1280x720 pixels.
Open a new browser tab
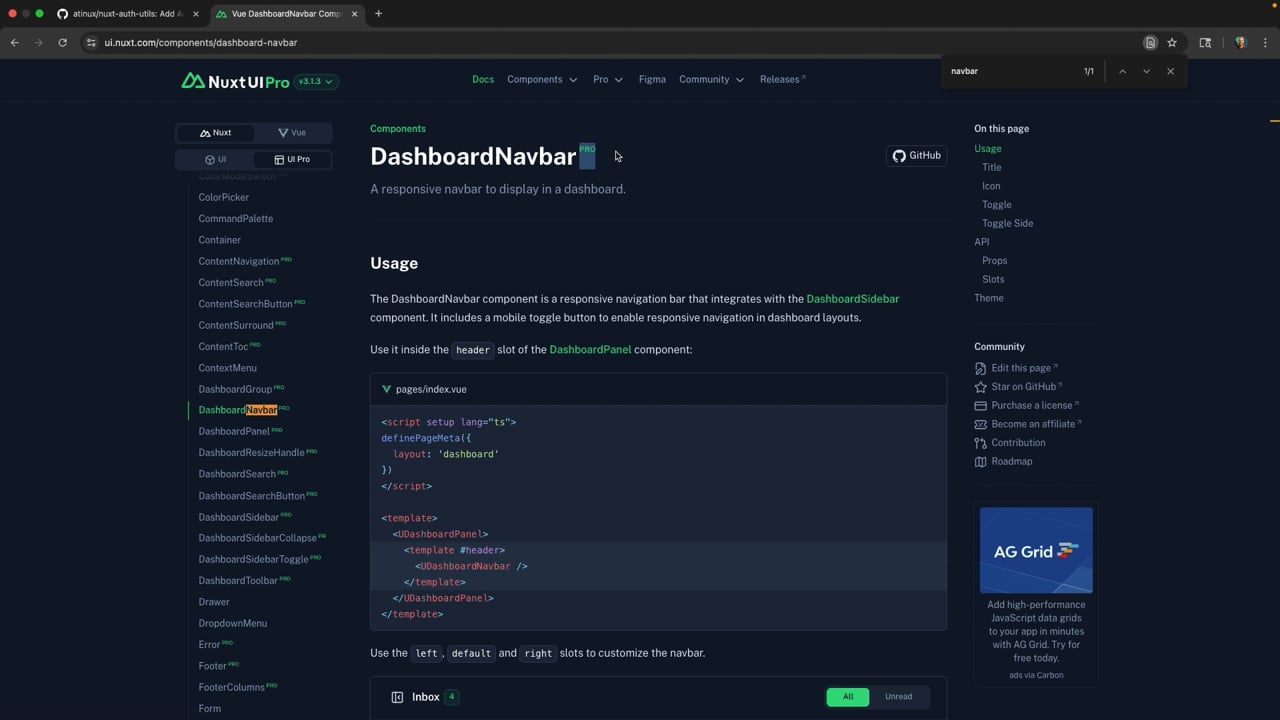378,14
